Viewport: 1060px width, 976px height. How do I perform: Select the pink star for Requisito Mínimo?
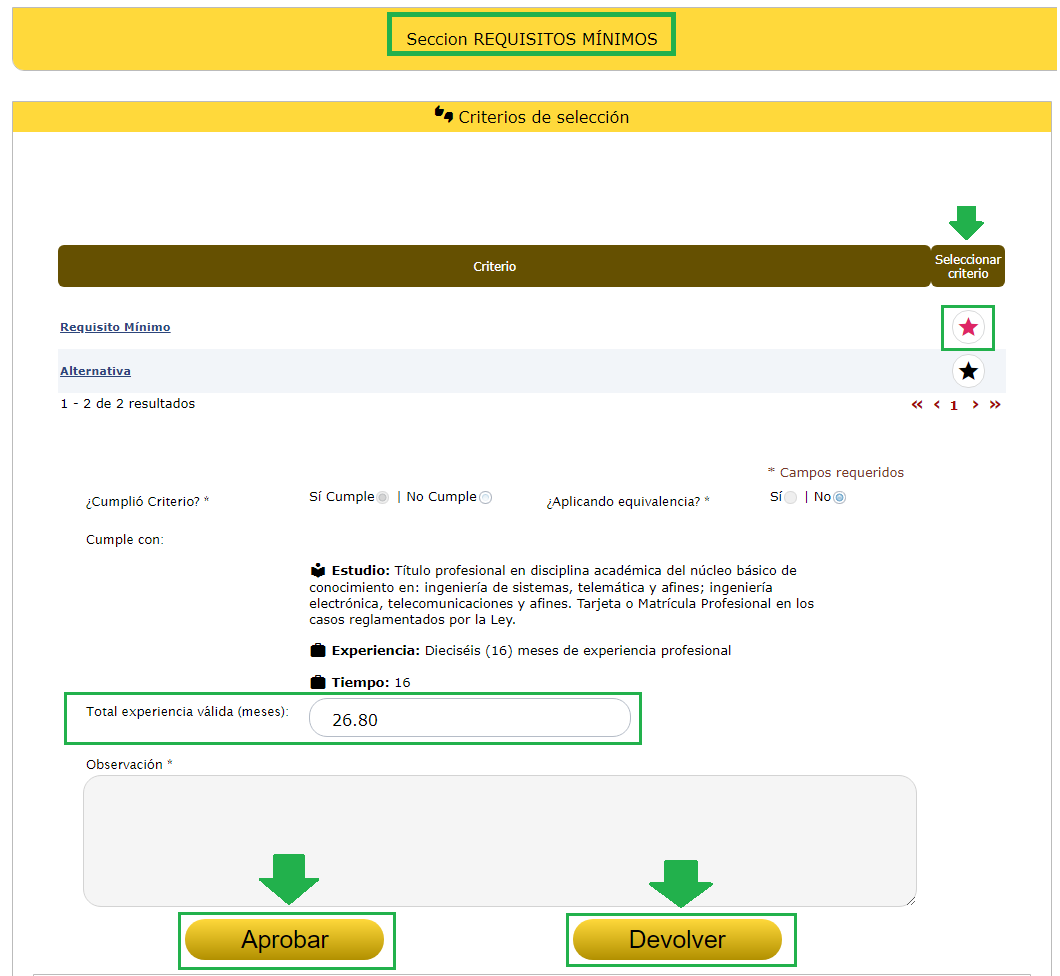[x=967, y=327]
